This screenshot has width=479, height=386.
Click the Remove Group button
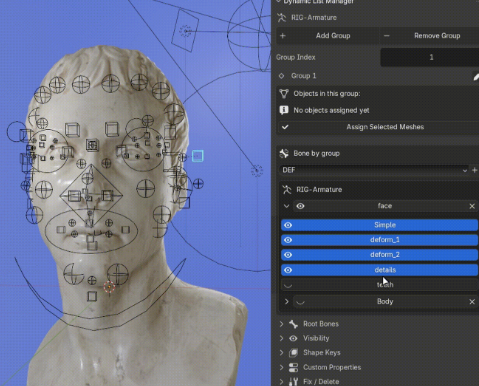(429, 36)
